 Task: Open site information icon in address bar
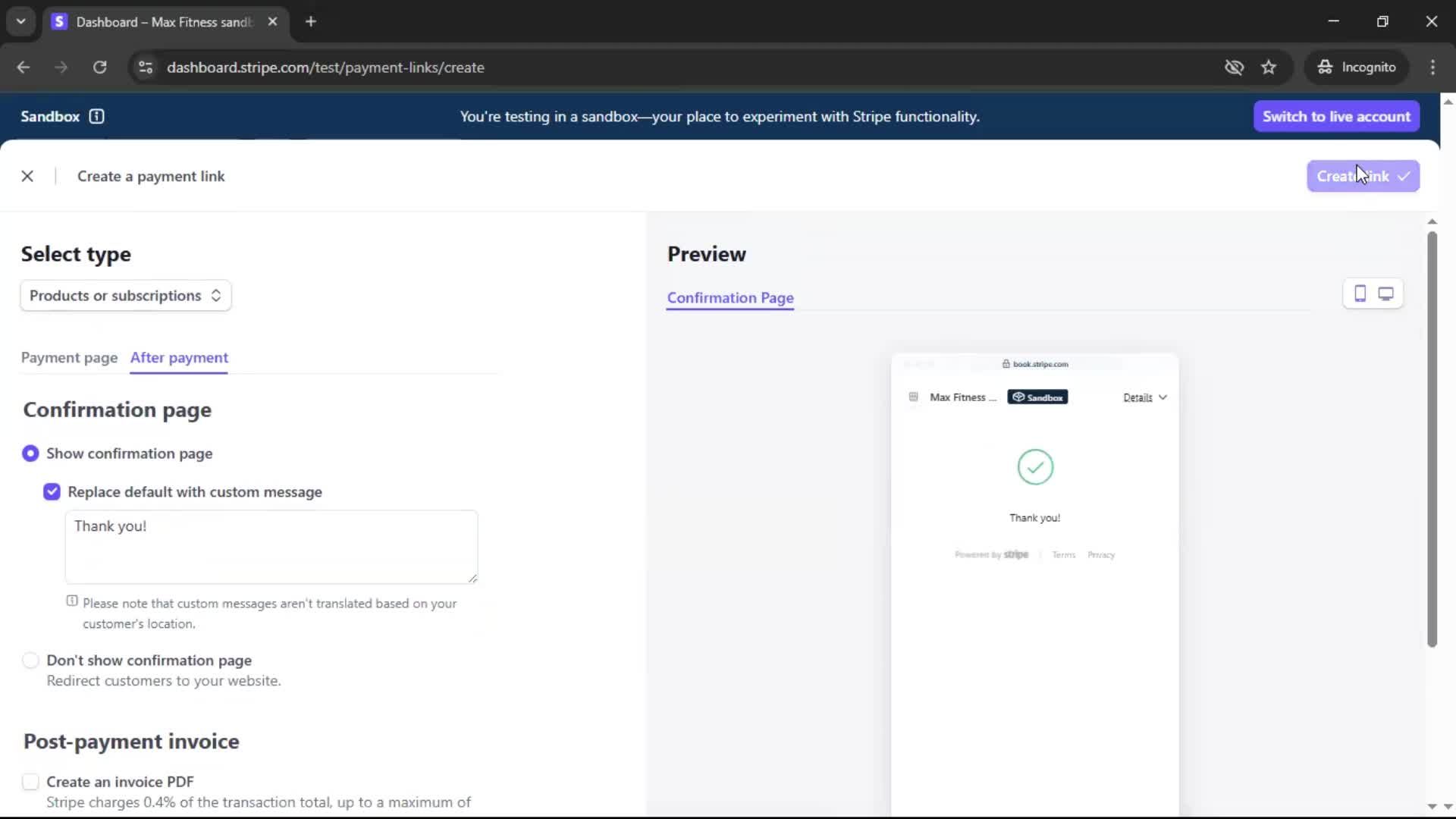tap(145, 67)
